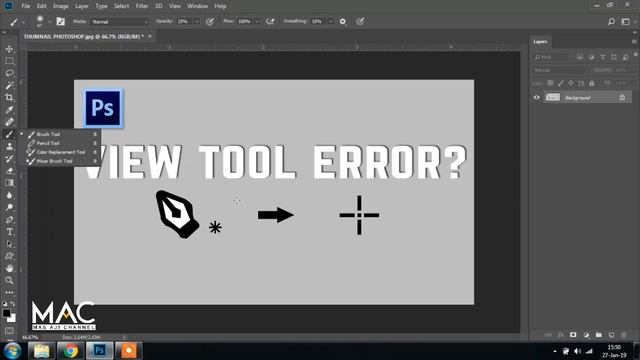Image resolution: width=640 pixels, height=360 pixels.
Task: Open the Layers panel menu button
Action: pyautogui.click(x=634, y=42)
